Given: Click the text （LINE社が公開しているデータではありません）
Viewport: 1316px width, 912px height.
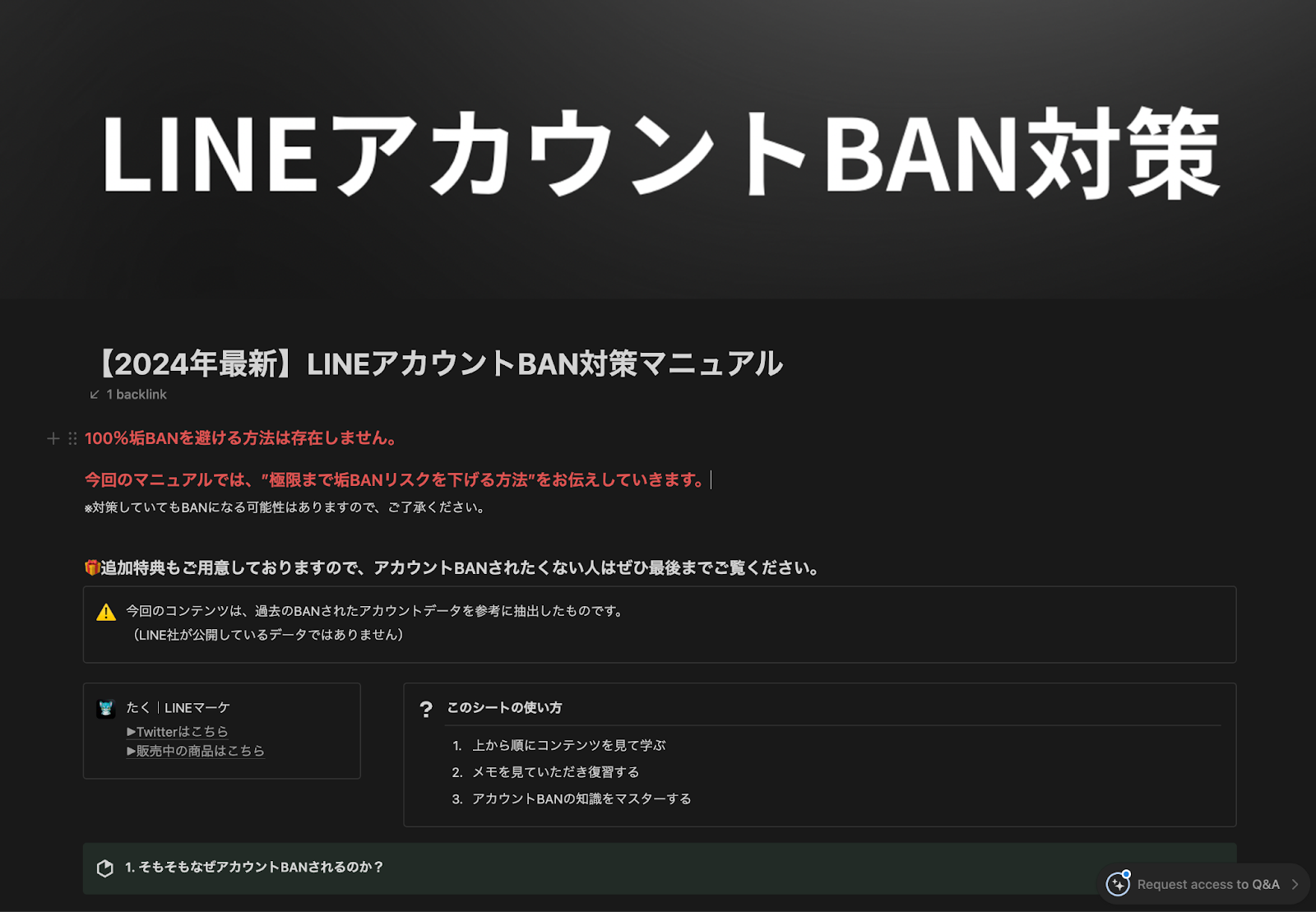Looking at the screenshot, I should (267, 635).
